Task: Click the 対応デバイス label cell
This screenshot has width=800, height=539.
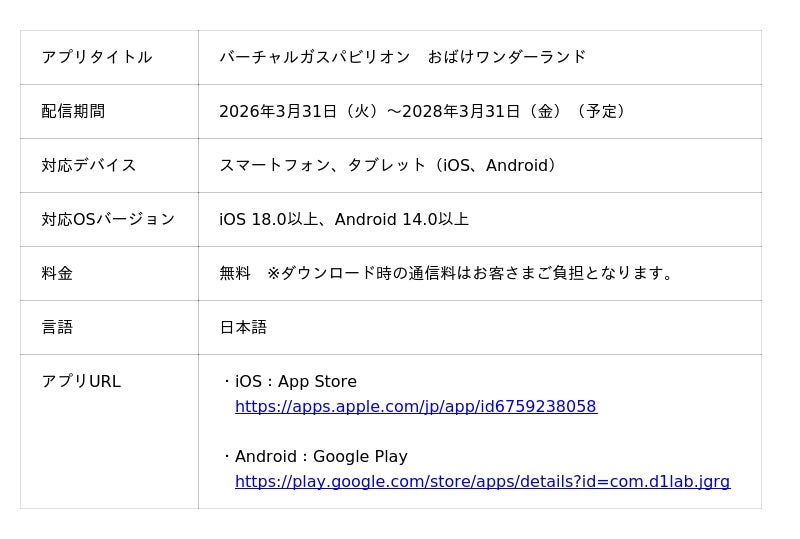Action: coord(89,165)
